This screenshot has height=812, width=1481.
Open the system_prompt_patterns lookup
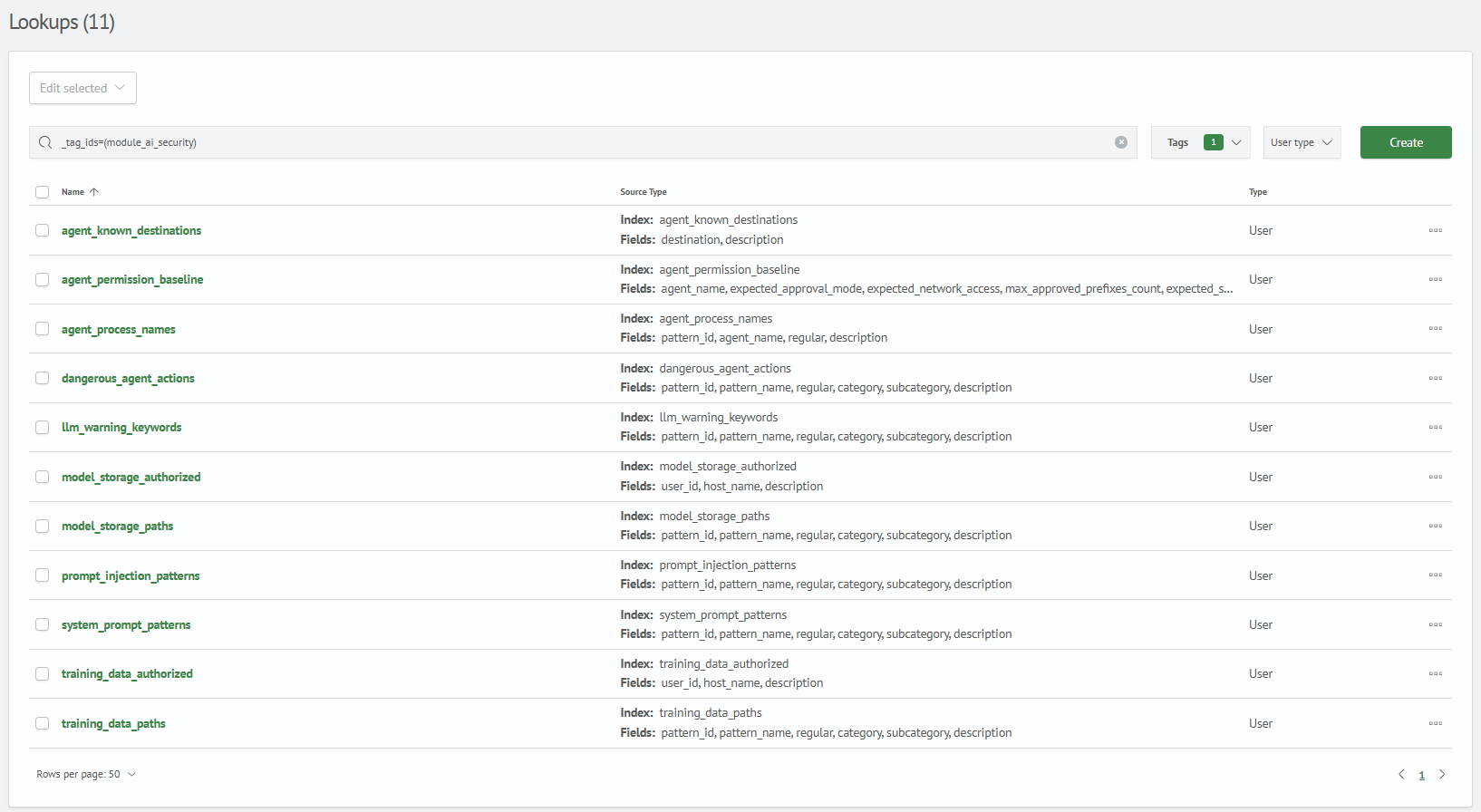click(126, 624)
